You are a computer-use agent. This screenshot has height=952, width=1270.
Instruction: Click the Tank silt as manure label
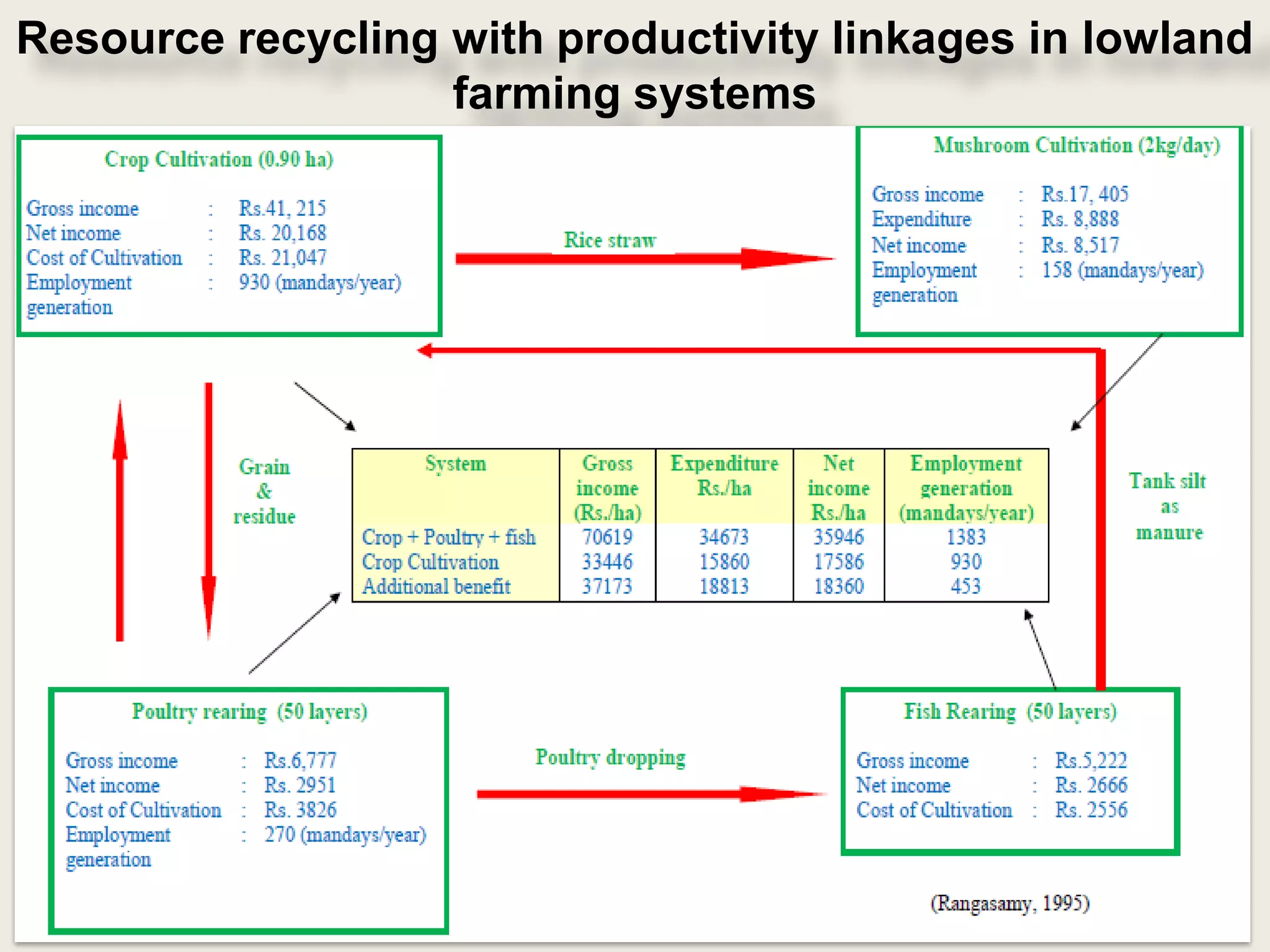pos(1168,506)
